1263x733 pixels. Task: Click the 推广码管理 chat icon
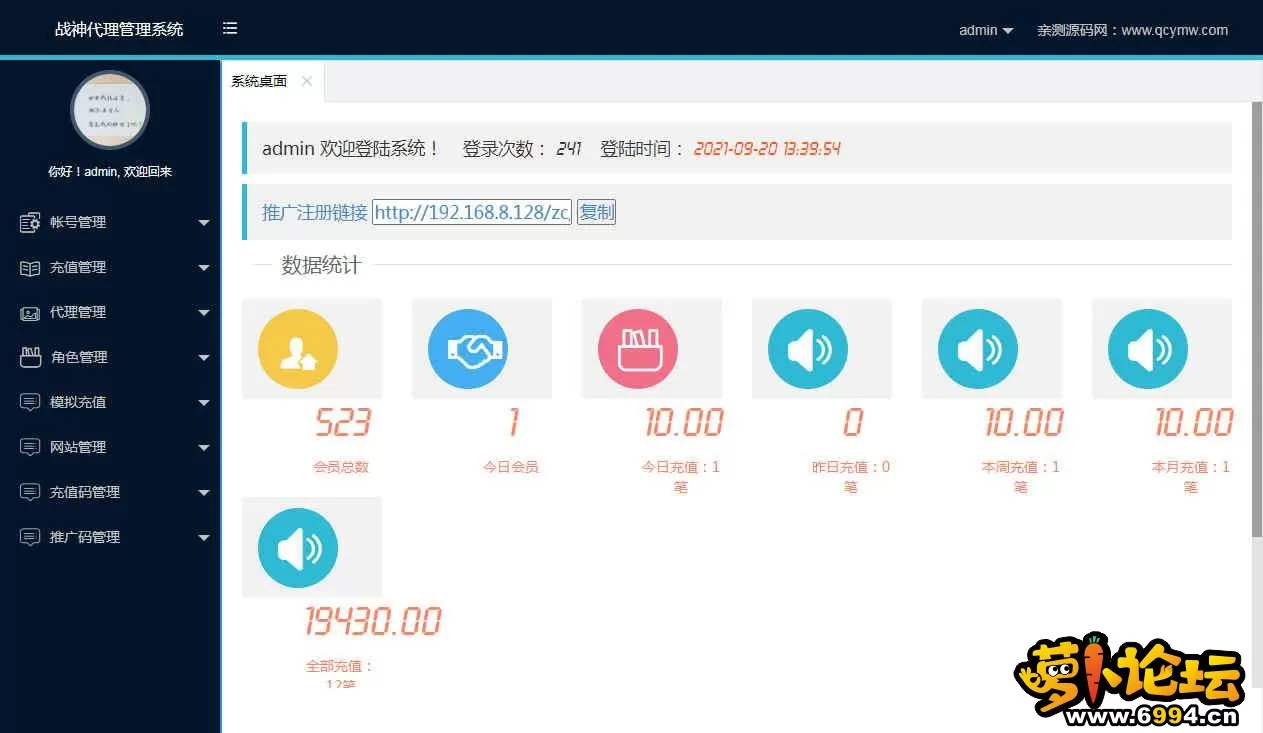pos(30,537)
